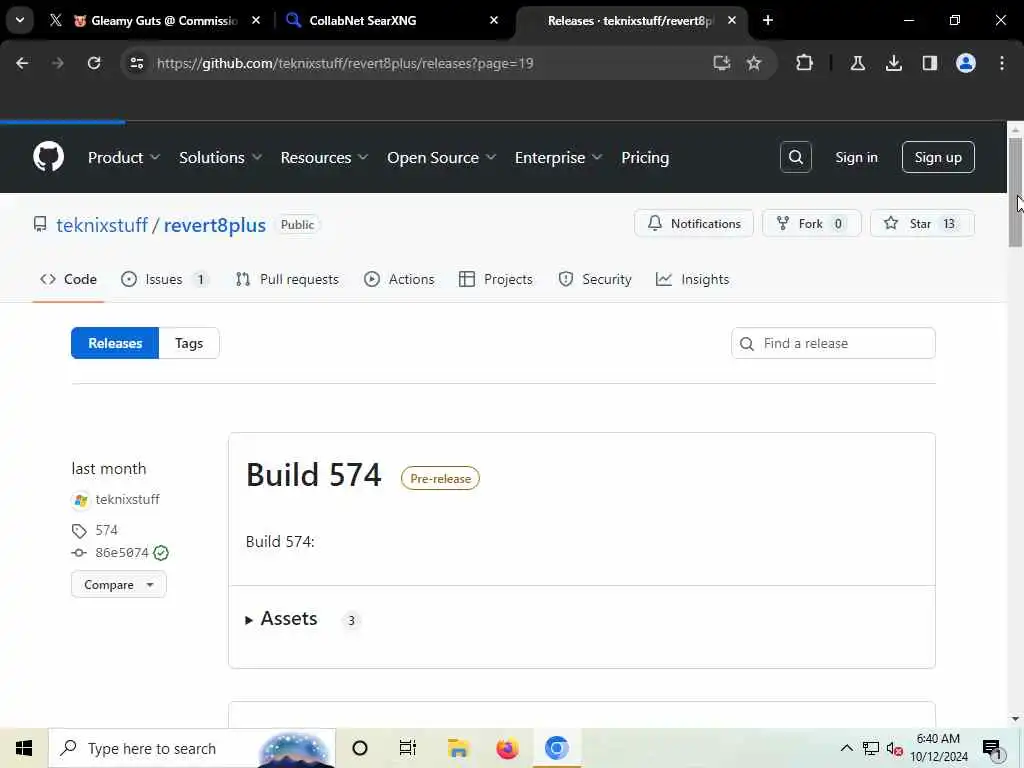This screenshot has height=768, width=1024.
Task: Star the repository
Action: (922, 223)
